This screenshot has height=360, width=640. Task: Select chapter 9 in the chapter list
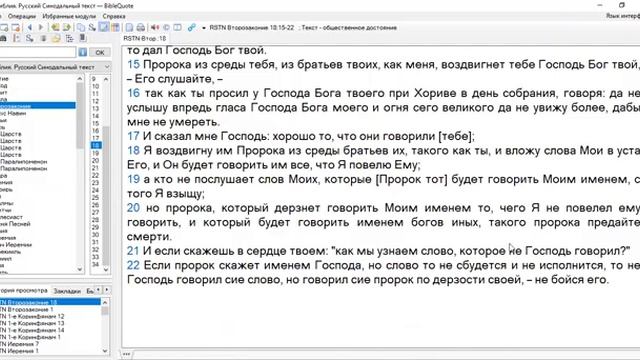(94, 79)
